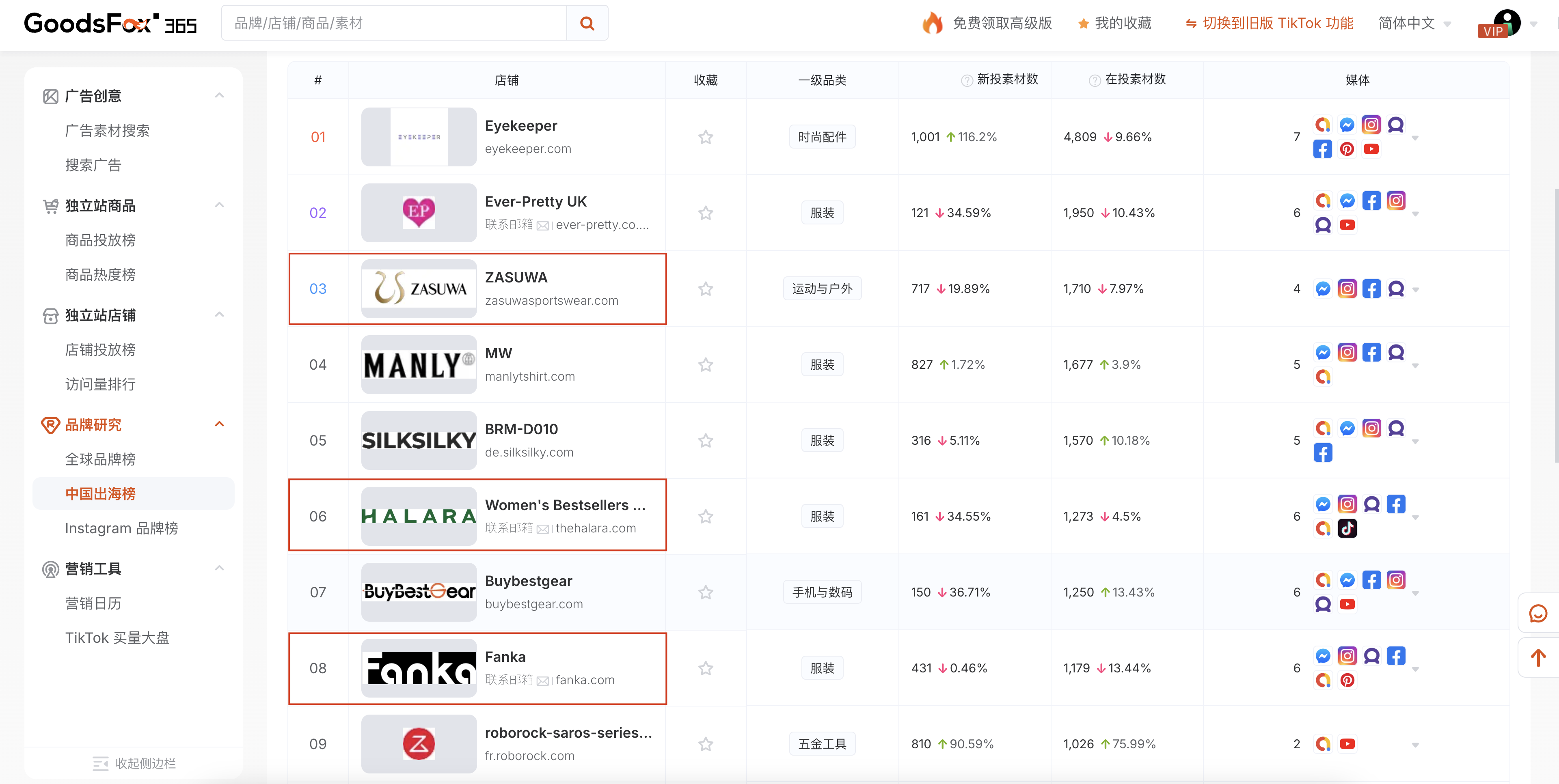Click the chat bubble icon at bottom right
The width and height of the screenshot is (1559, 784).
1538,614
